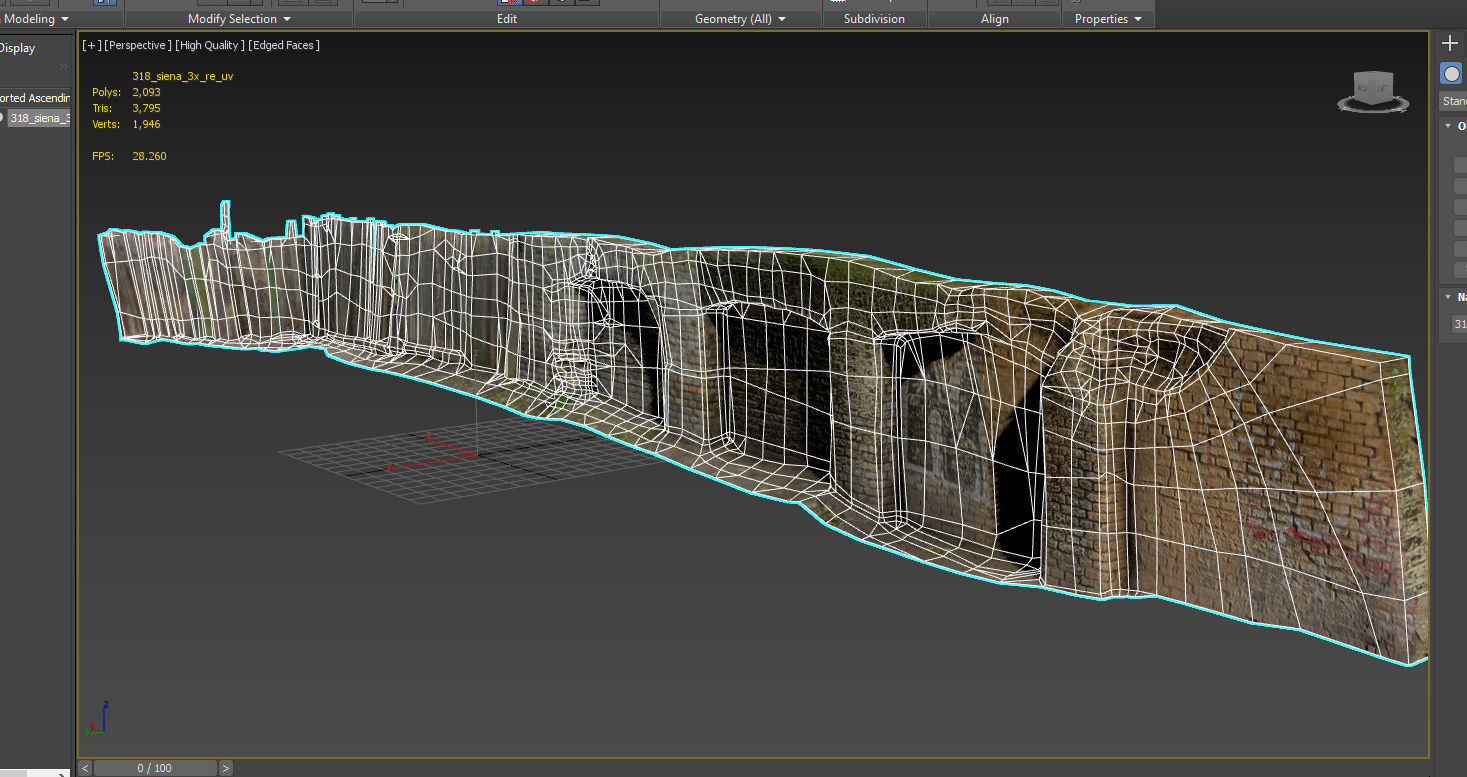
Task: Open the [High Quality] viewport label menu
Action: (209, 45)
